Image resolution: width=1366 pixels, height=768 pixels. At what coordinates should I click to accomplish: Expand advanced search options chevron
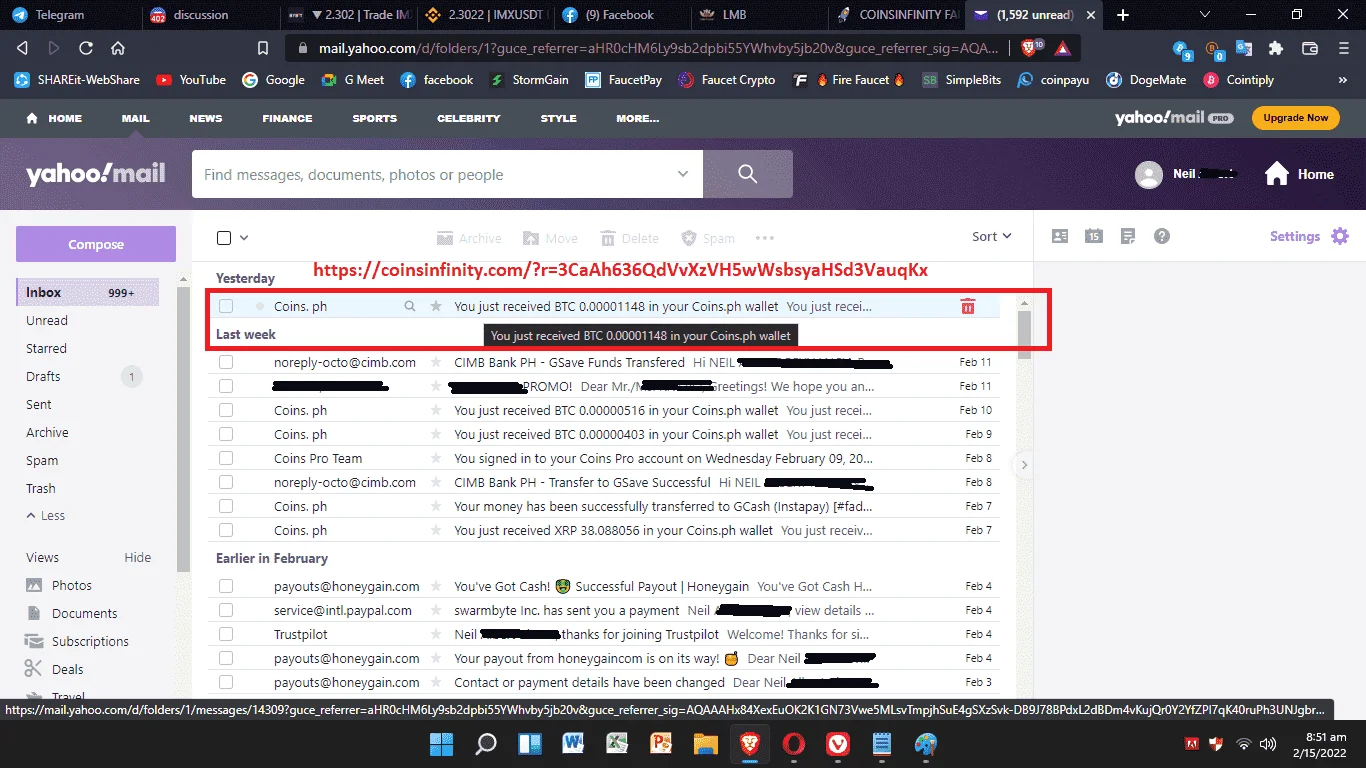[683, 174]
